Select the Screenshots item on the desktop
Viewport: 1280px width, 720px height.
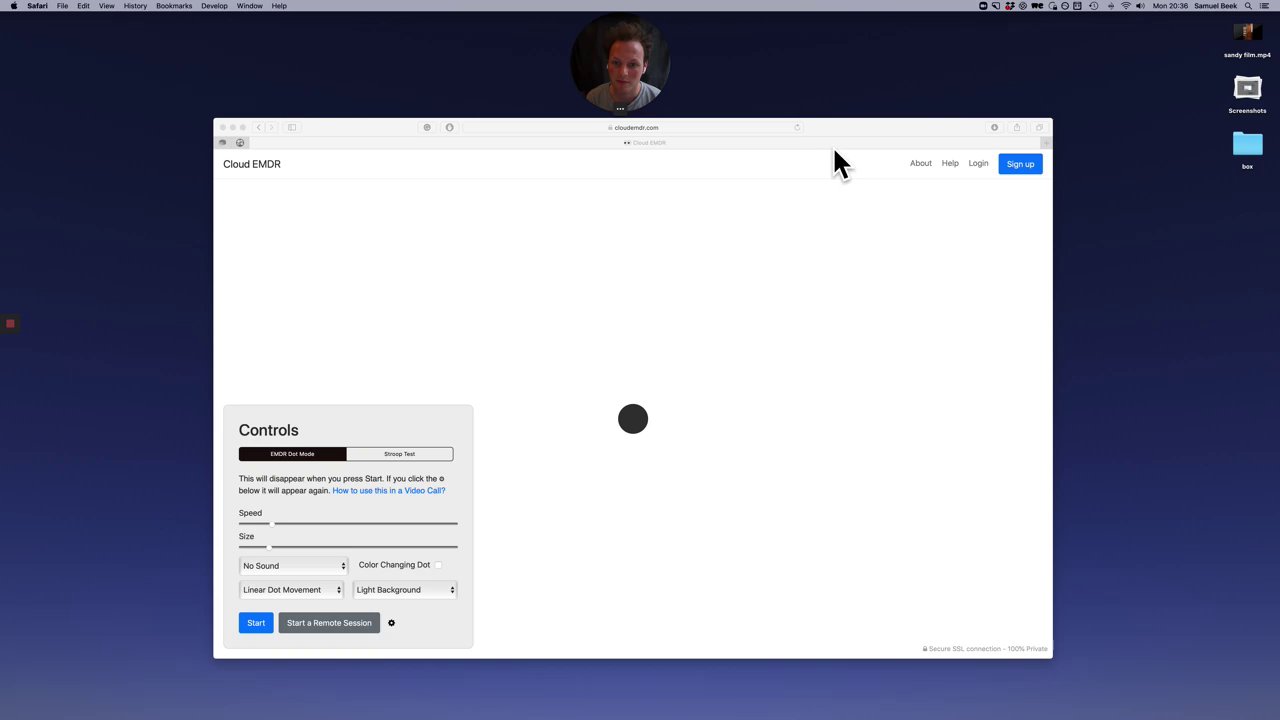pyautogui.click(x=1247, y=95)
